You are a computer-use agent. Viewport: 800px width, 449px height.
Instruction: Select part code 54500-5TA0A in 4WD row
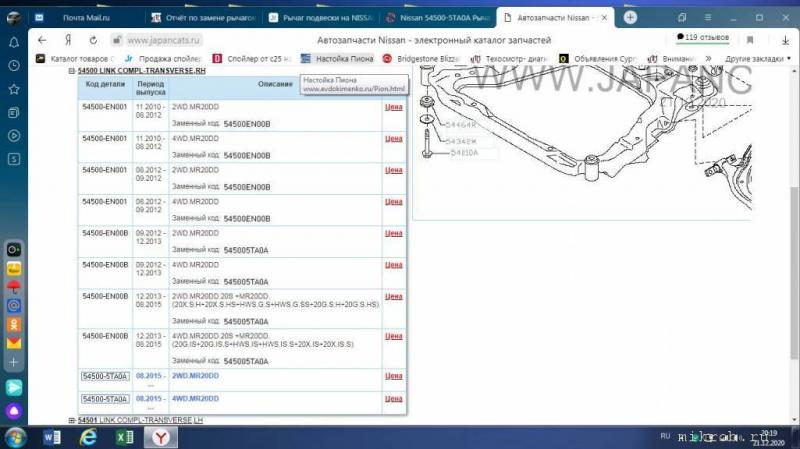[x=105, y=399]
